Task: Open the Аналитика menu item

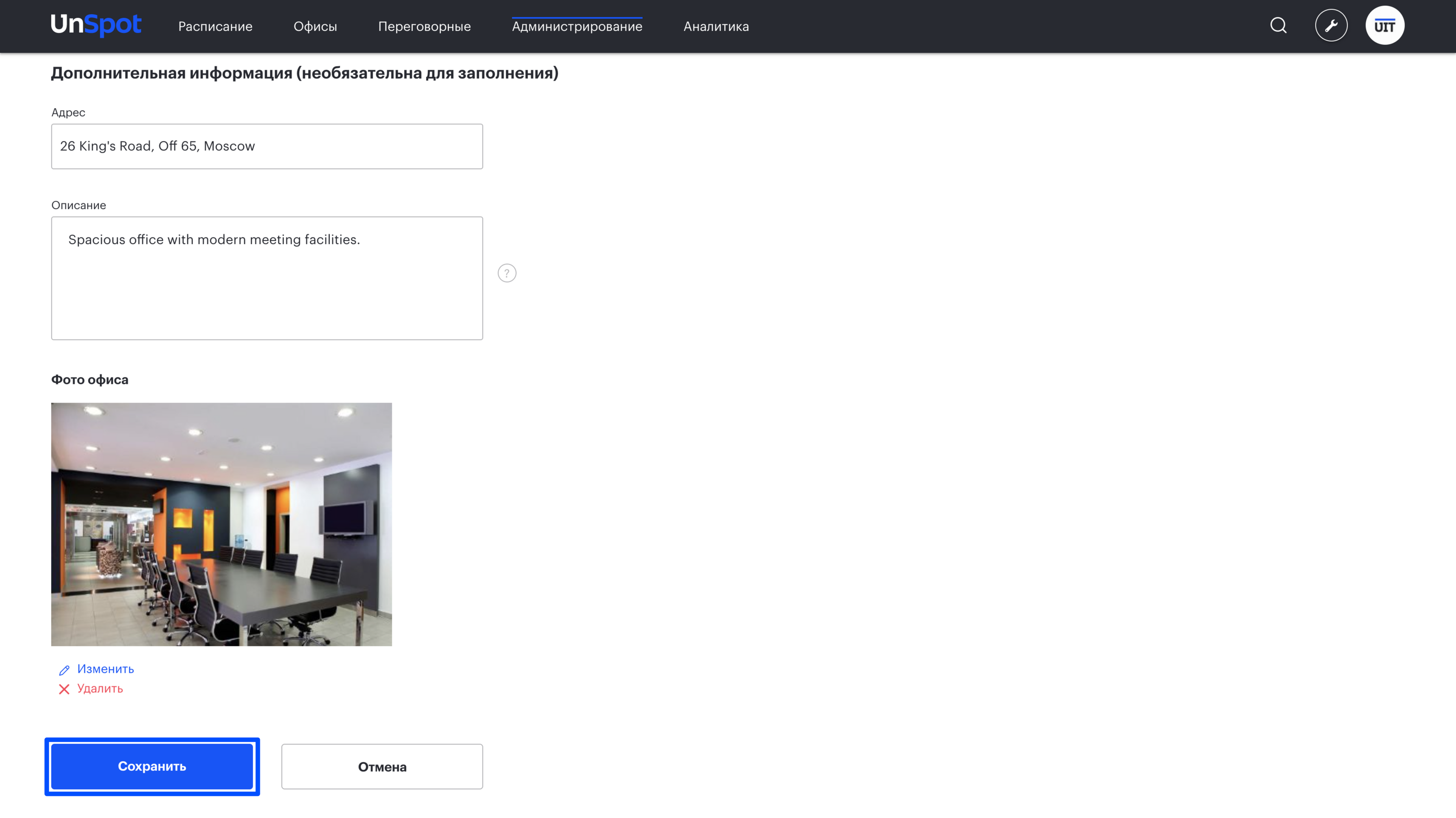Action: coord(716,26)
